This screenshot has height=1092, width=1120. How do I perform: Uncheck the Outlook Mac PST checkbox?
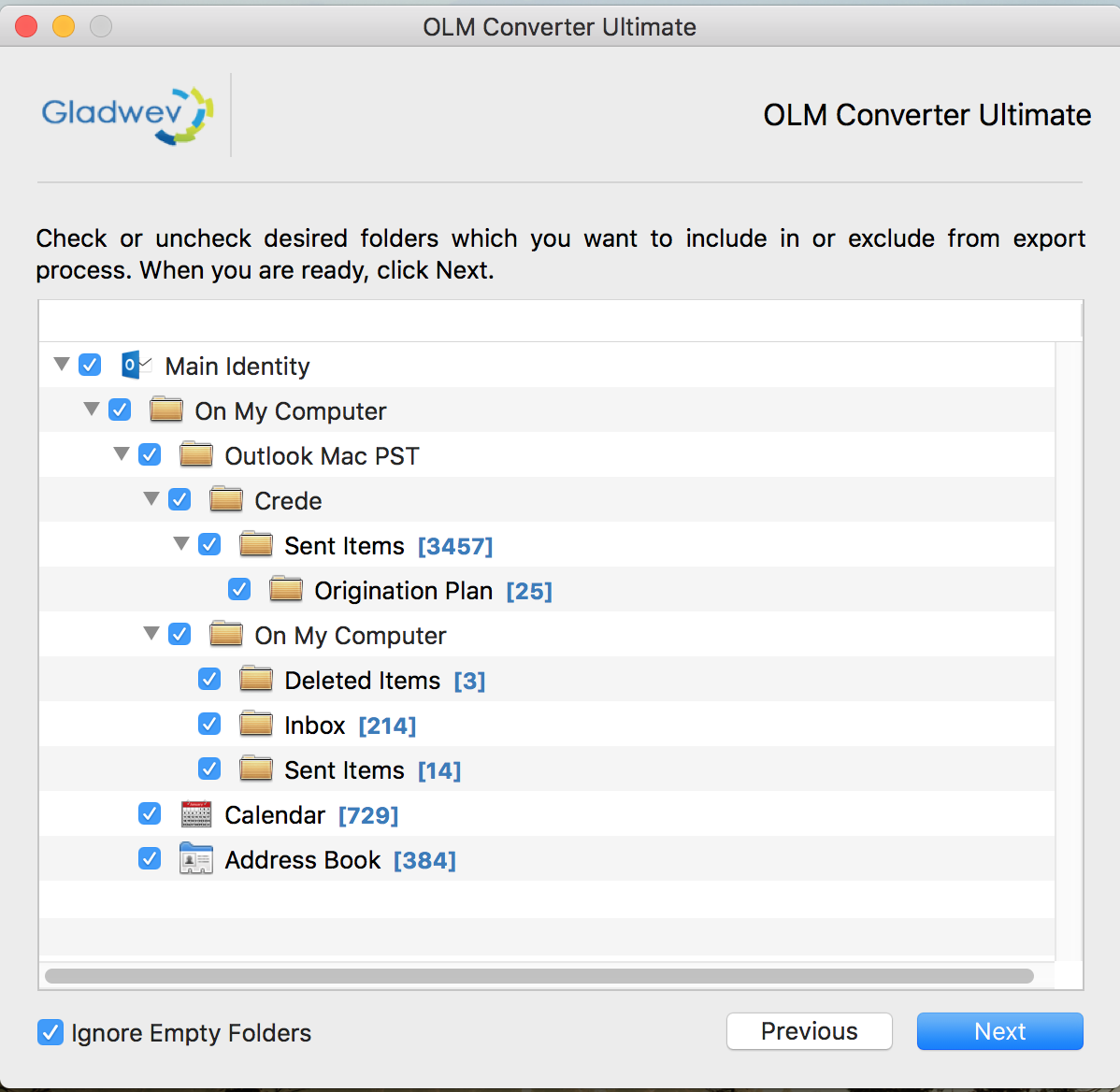pyautogui.click(x=150, y=454)
